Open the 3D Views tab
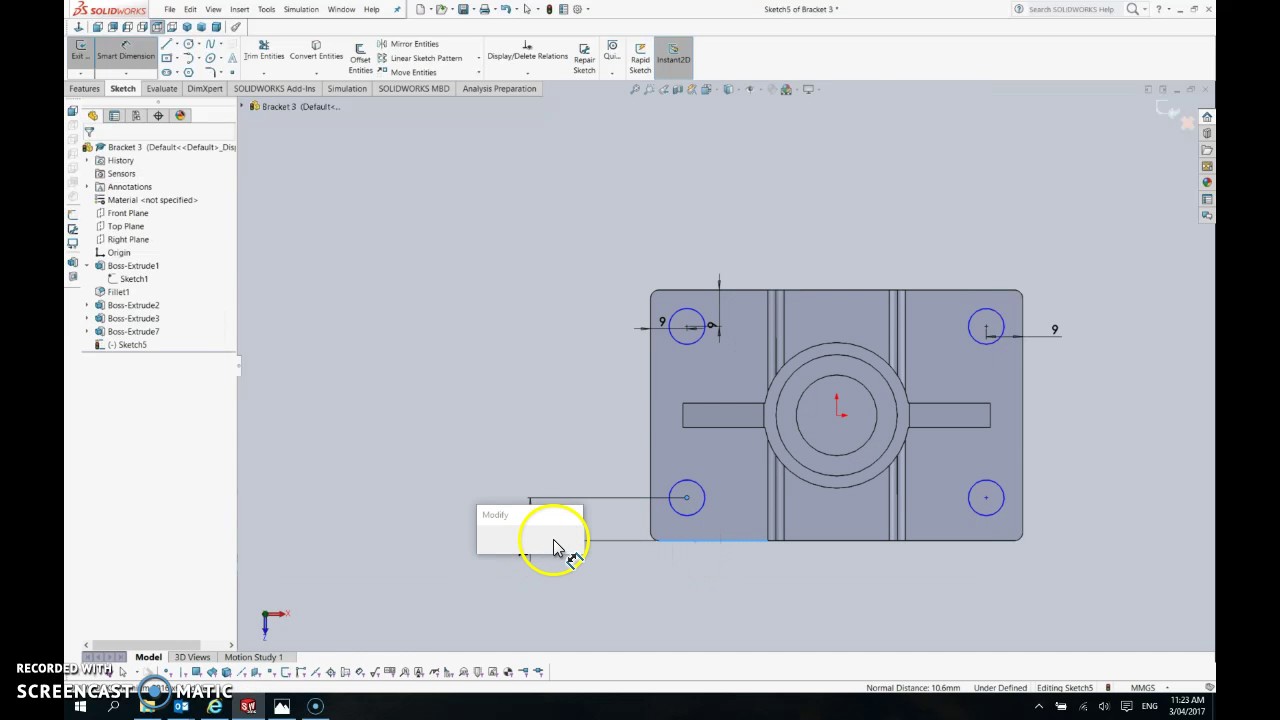 tap(193, 657)
